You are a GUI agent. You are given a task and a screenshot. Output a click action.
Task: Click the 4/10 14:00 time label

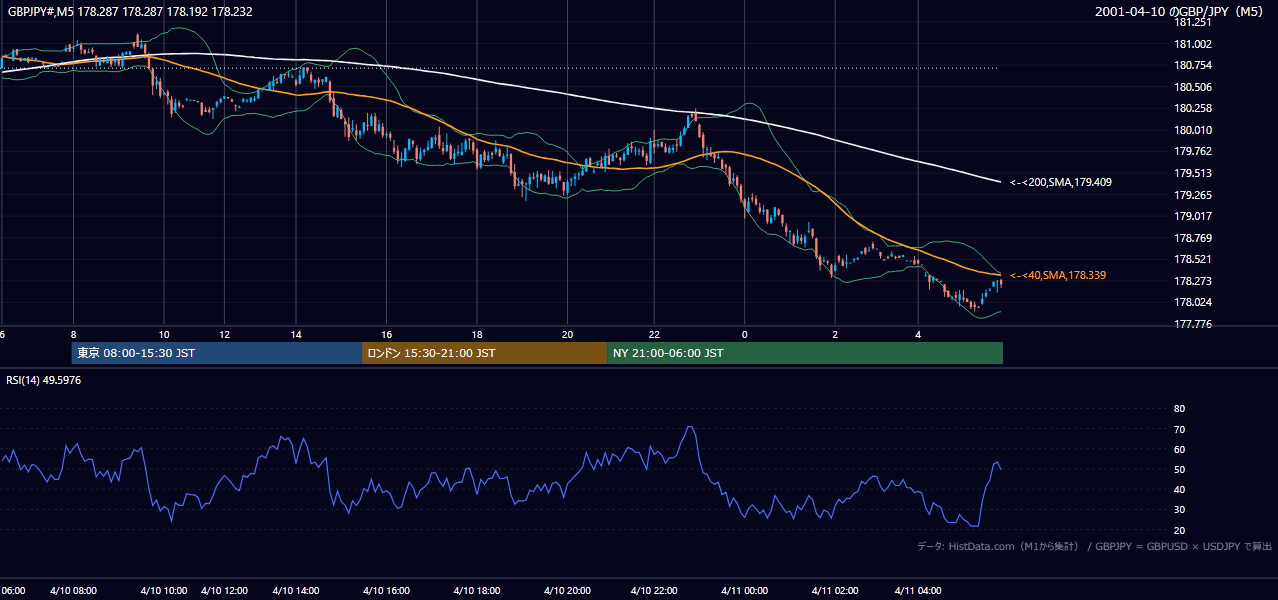pos(296,590)
